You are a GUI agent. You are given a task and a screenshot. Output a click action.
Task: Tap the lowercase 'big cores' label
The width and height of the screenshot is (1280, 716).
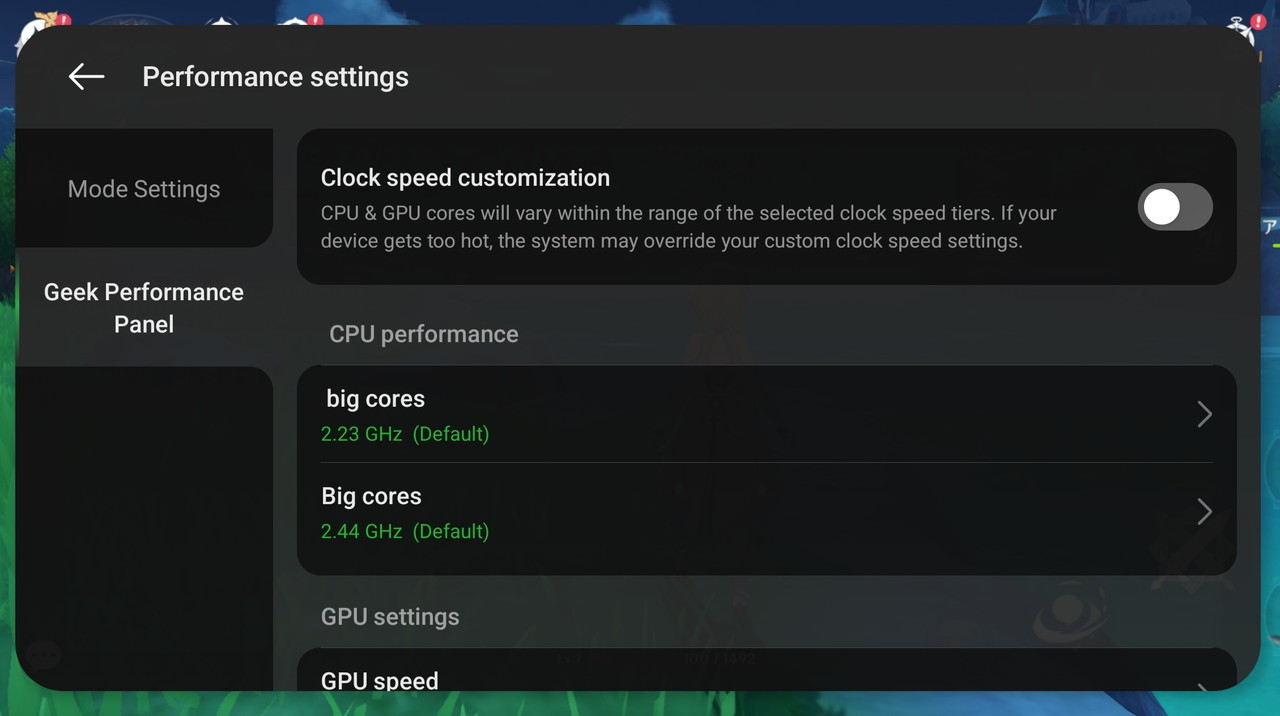(376, 399)
